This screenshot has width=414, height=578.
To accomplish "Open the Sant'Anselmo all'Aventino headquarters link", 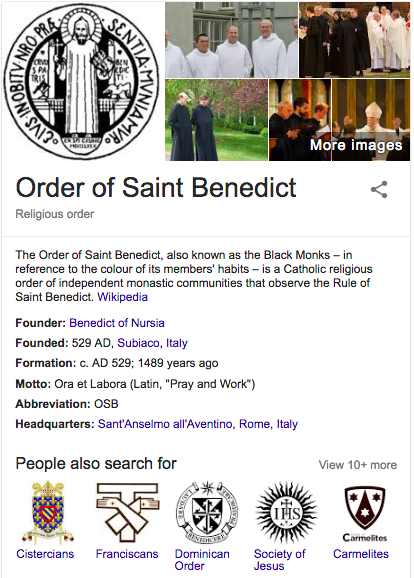I will tap(166, 424).
